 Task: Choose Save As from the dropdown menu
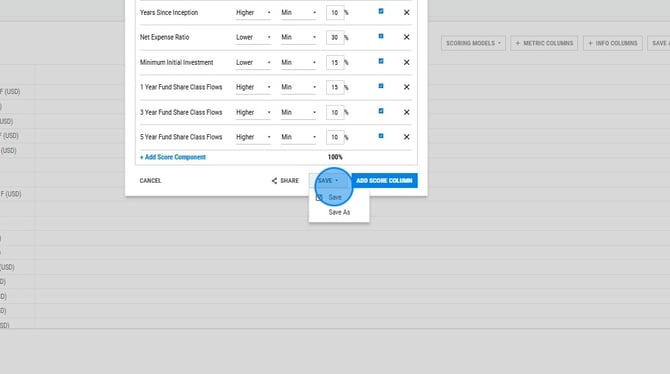[339, 212]
